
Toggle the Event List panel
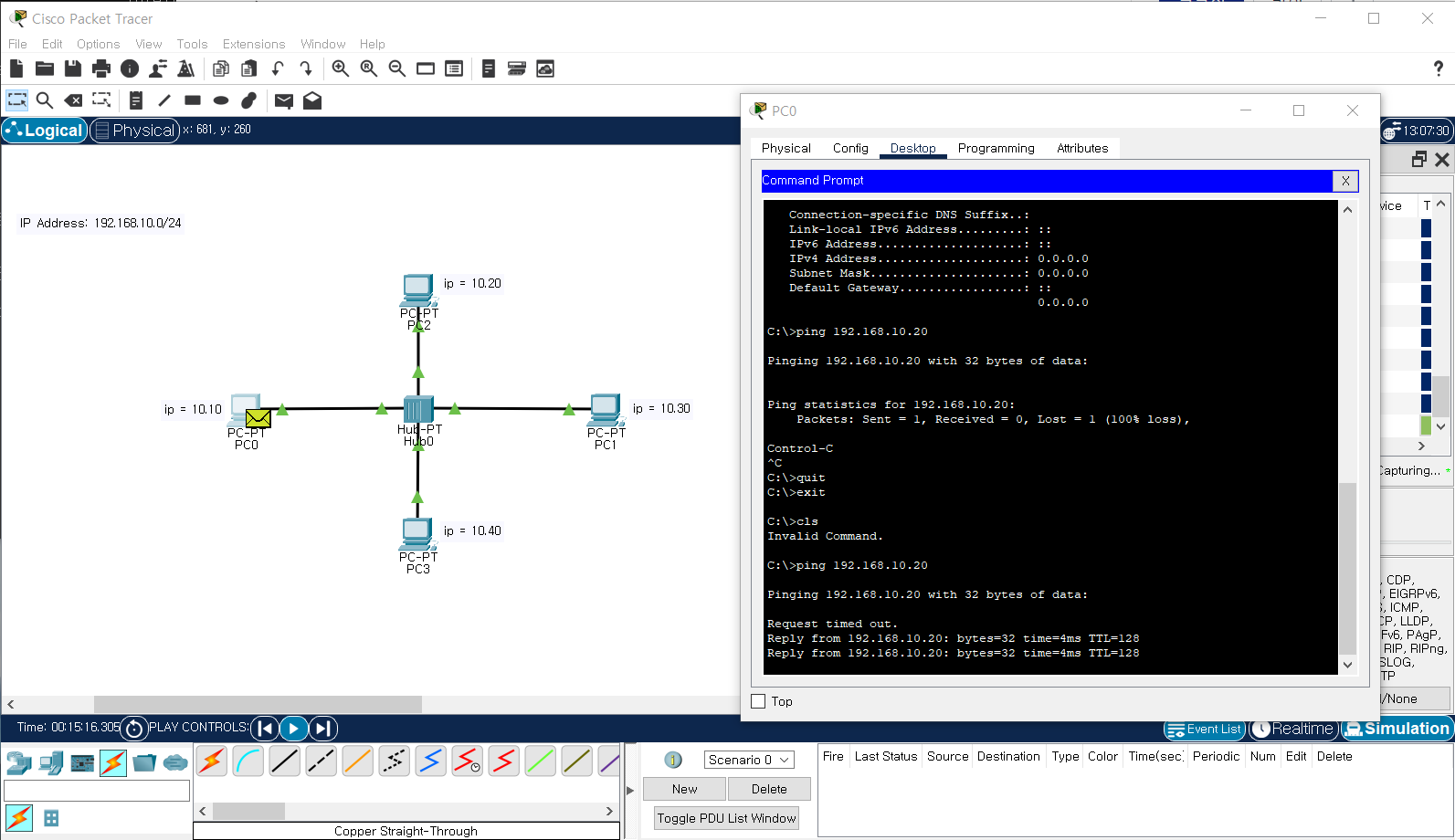[x=1205, y=730]
